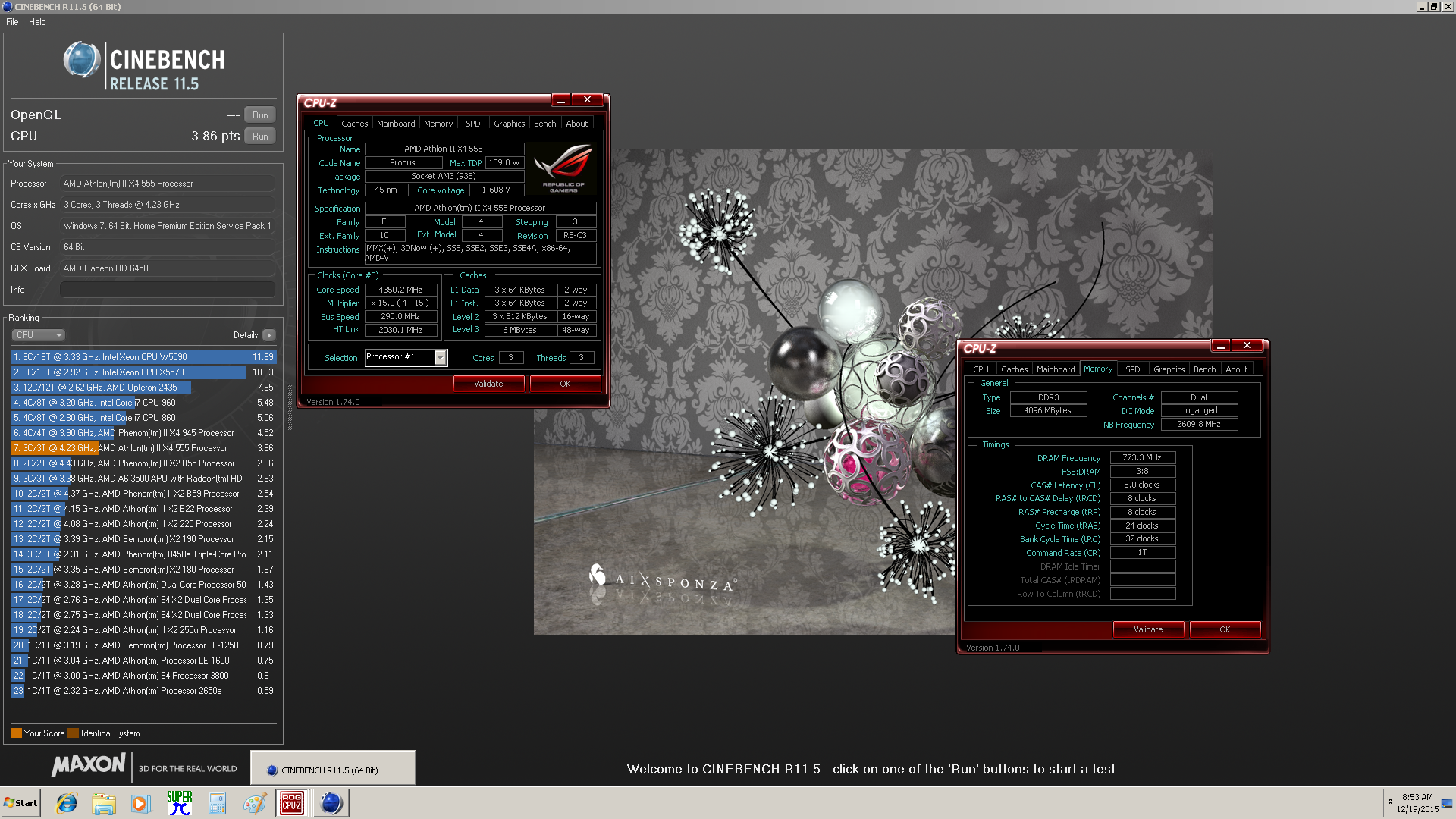Open Bench tab in CPU-Z memory window

coord(1204,369)
